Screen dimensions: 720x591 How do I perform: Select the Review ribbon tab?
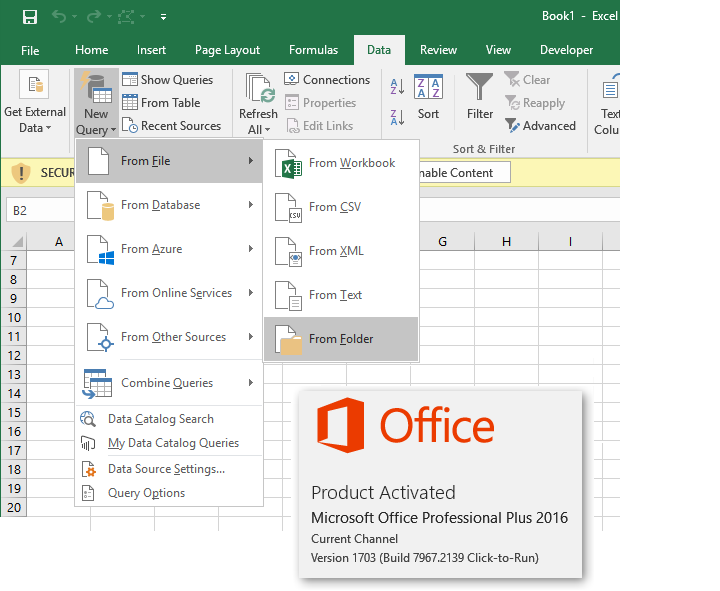coord(438,50)
